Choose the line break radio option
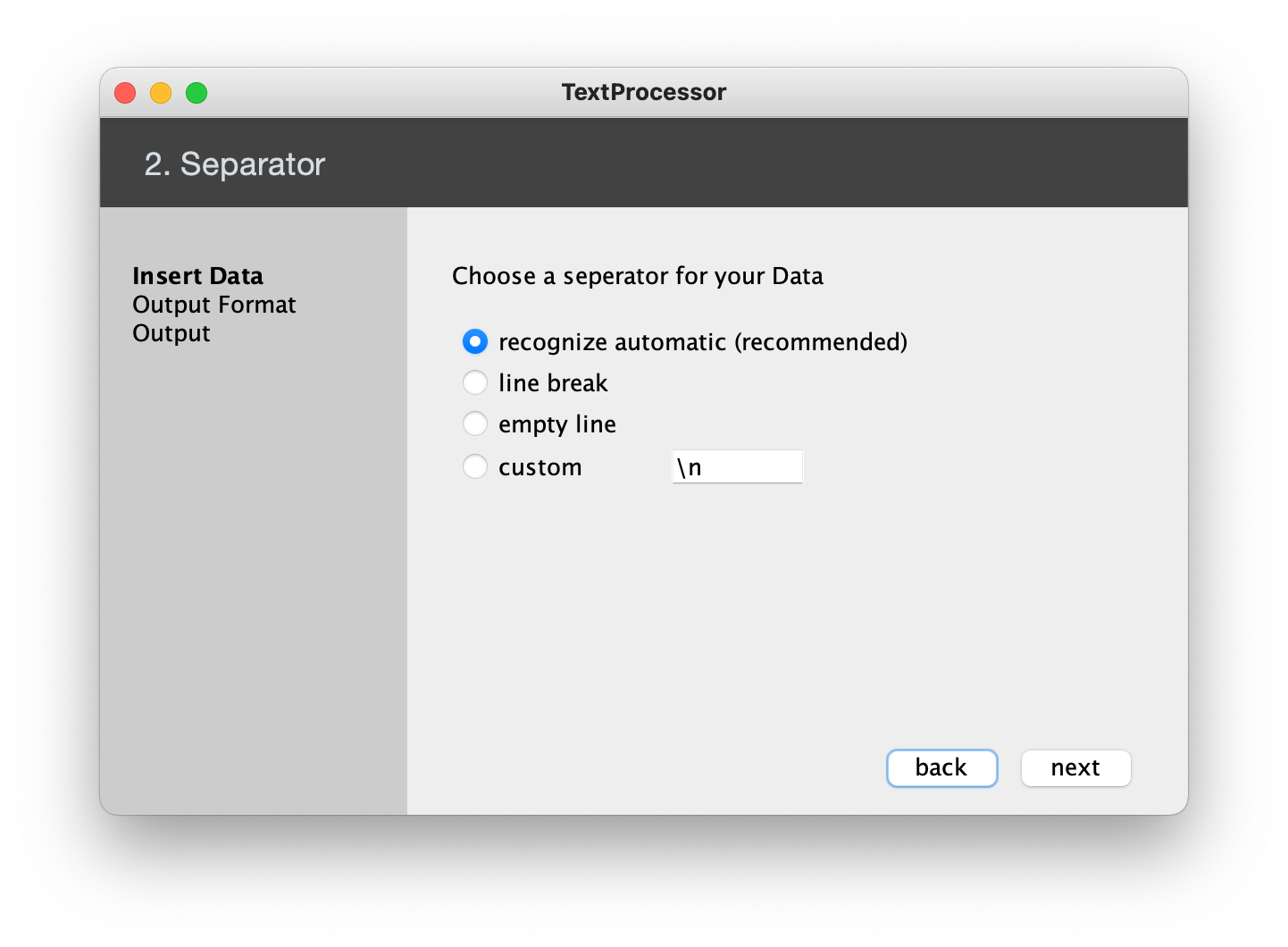 [x=475, y=382]
